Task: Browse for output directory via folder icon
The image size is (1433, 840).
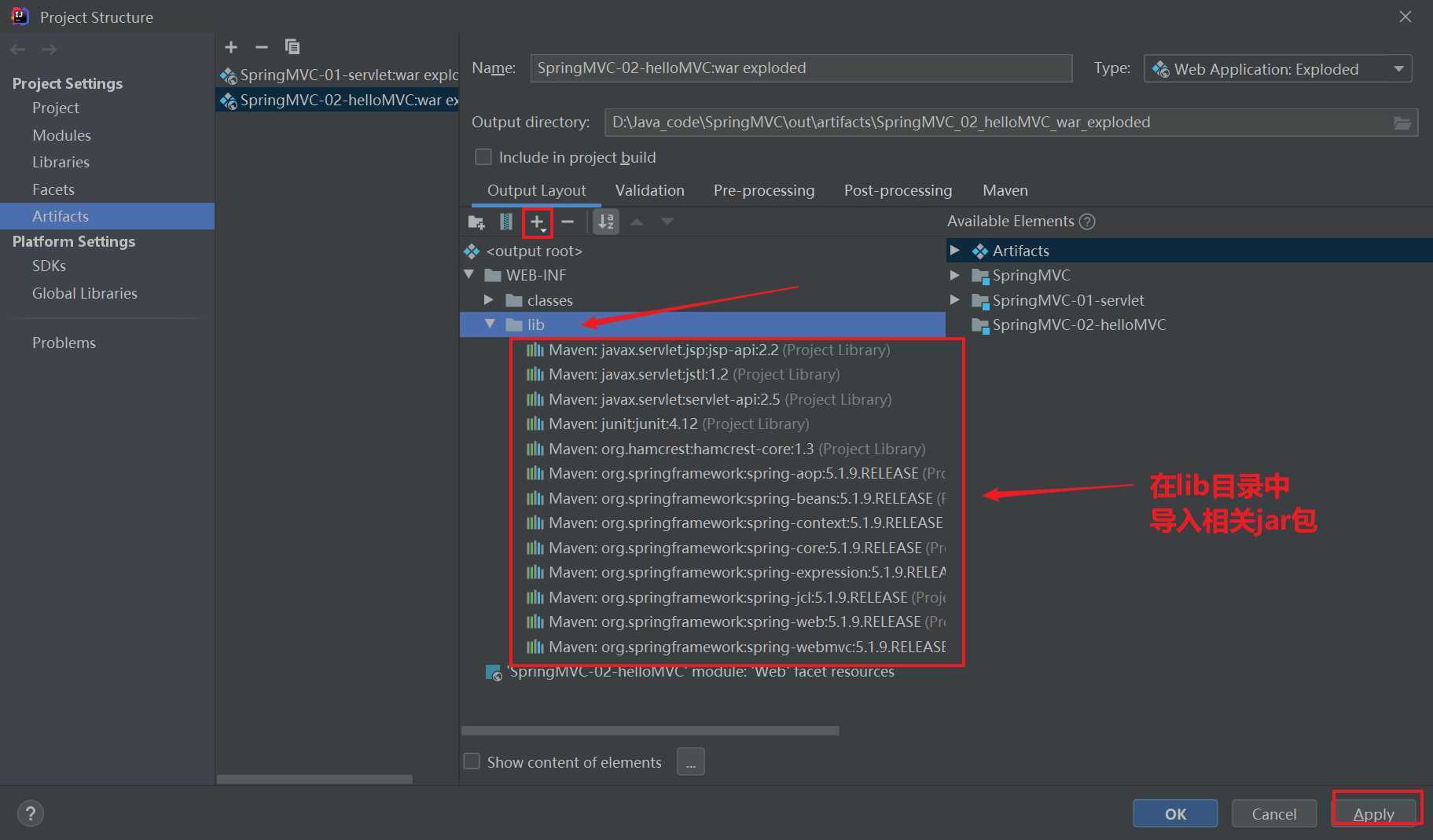Action: coord(1402,123)
